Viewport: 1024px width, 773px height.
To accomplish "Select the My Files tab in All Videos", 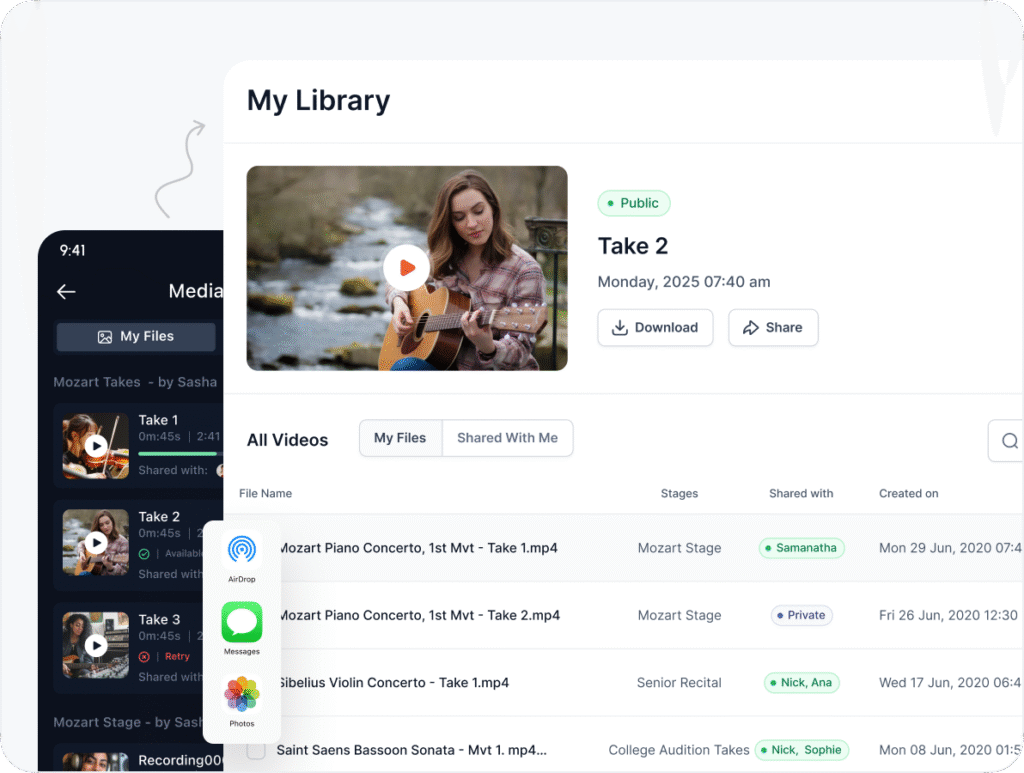I will [400, 438].
